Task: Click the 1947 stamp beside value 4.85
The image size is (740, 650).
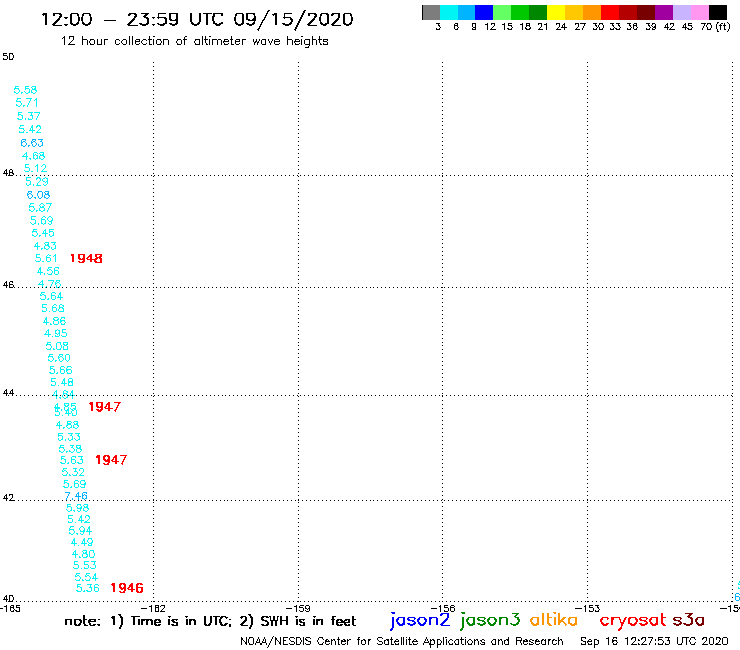Action: (104, 406)
